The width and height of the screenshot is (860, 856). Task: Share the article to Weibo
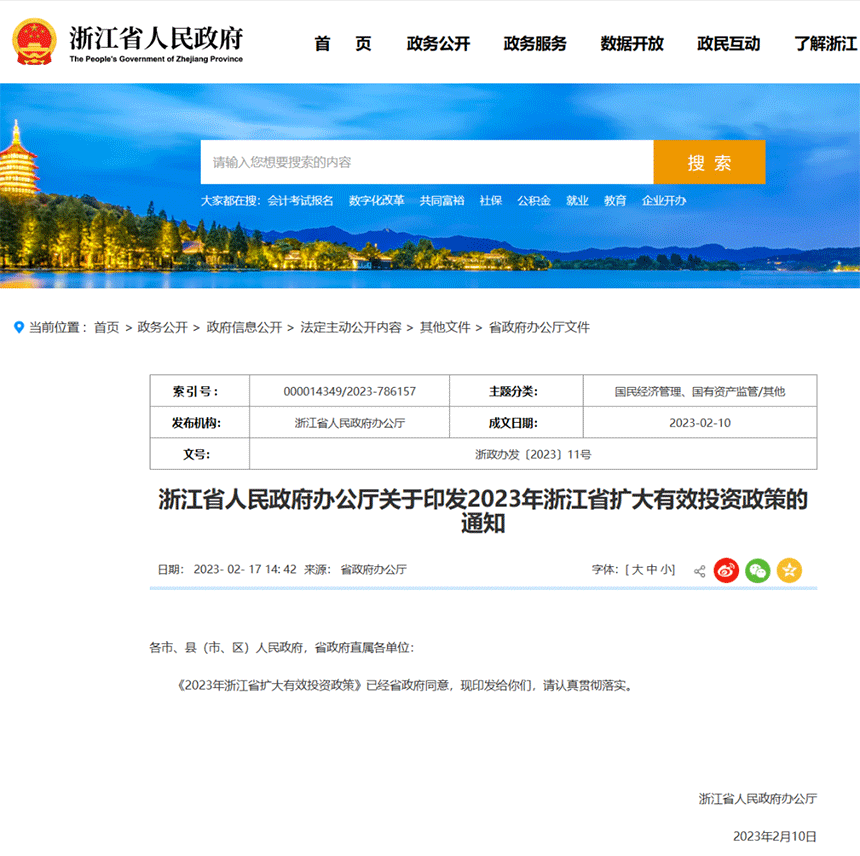click(x=726, y=570)
